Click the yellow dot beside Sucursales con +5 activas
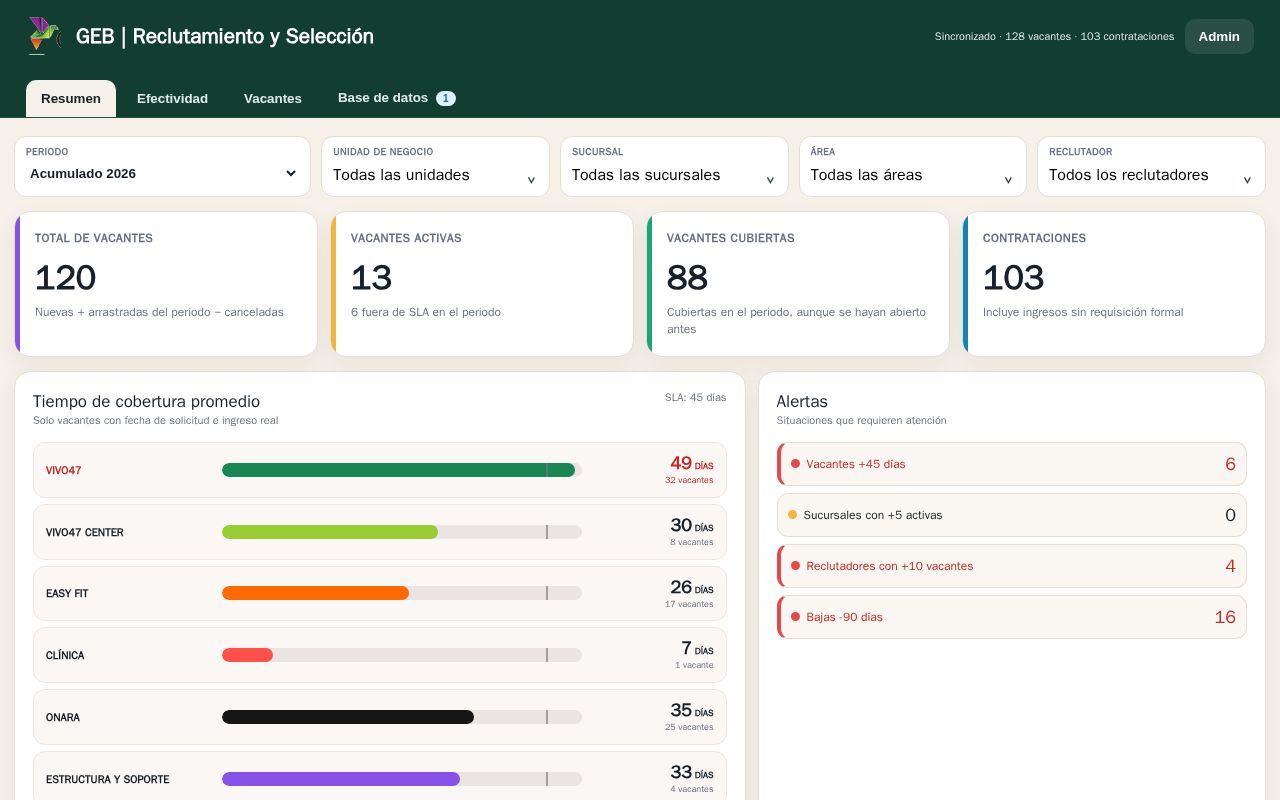1280x800 pixels. (x=792, y=515)
